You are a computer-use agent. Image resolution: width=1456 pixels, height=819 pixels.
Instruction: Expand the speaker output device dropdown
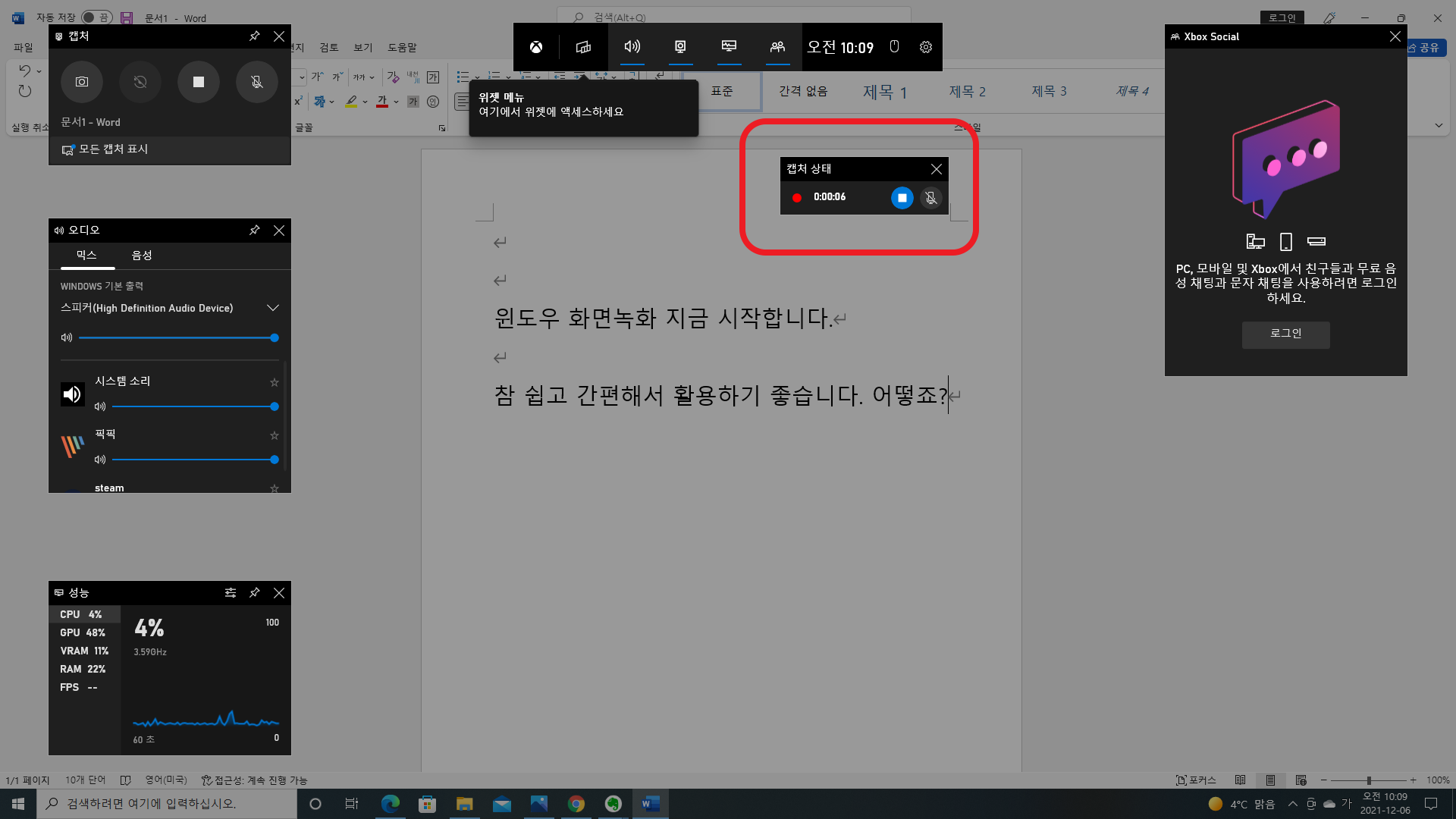[273, 308]
